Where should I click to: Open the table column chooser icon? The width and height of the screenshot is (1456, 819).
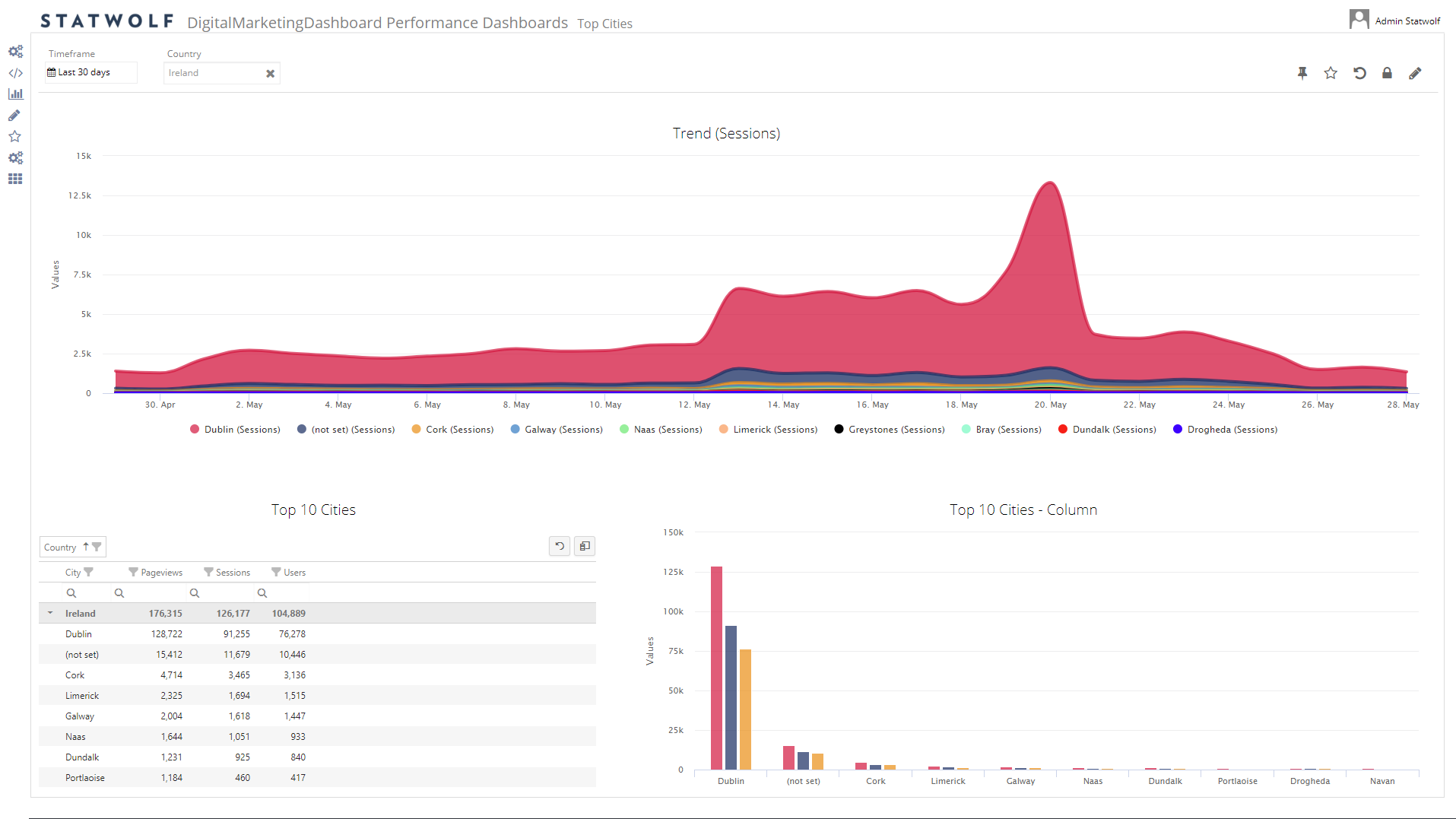[x=585, y=546]
